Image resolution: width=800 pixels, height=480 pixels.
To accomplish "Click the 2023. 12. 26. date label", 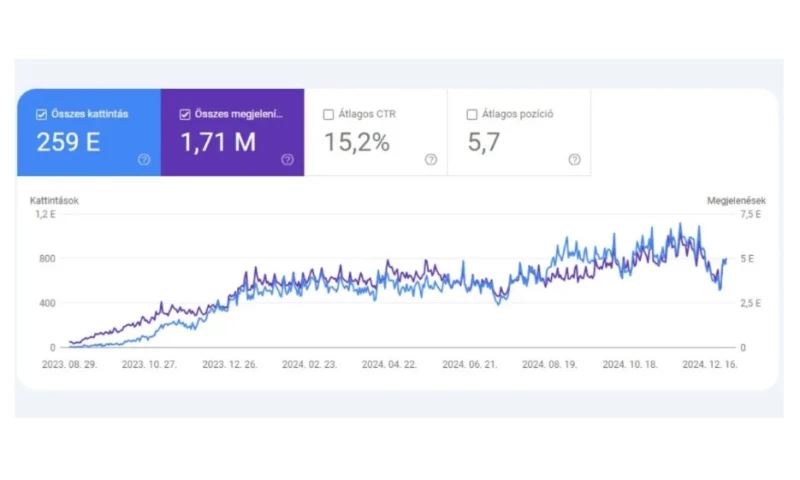I will [x=229, y=365].
